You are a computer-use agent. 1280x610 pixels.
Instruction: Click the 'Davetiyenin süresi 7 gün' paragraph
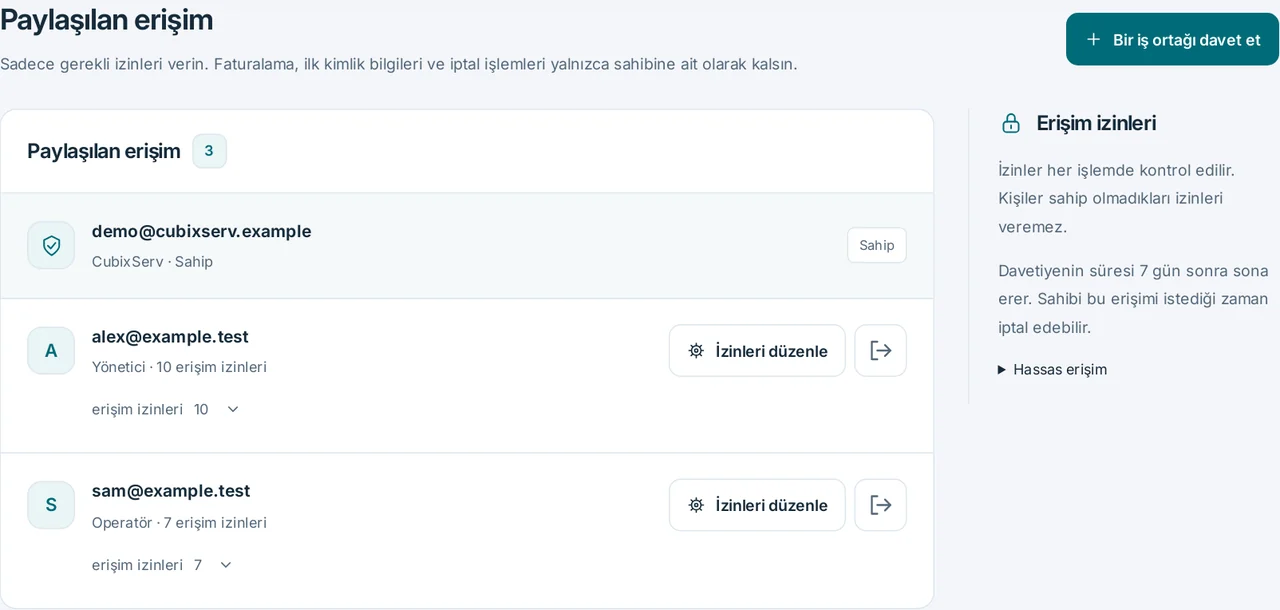[1133, 299]
